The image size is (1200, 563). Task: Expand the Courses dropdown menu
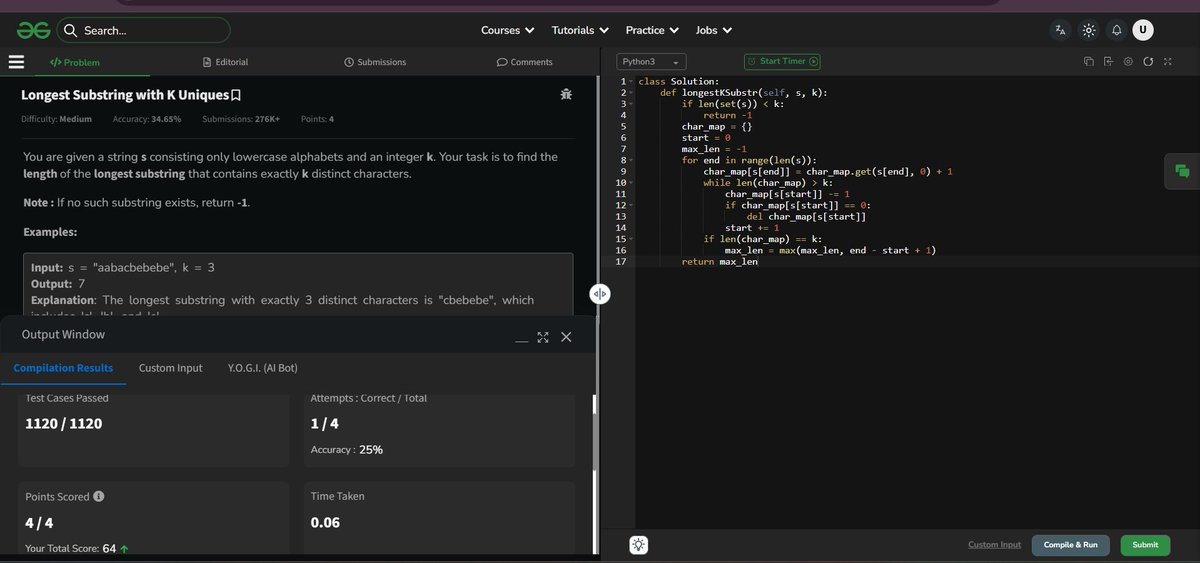pos(507,30)
